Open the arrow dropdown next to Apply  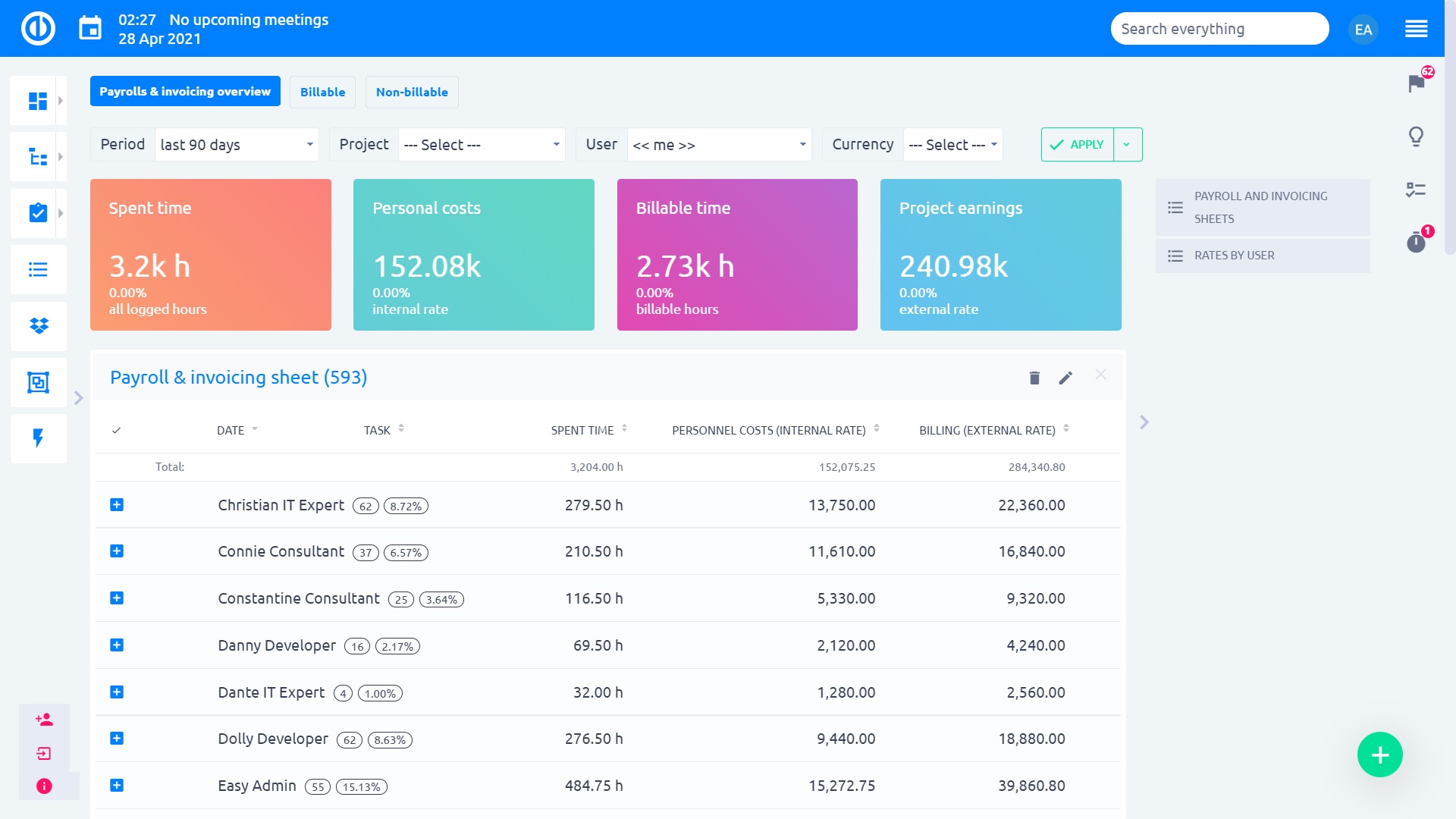pos(1127,145)
